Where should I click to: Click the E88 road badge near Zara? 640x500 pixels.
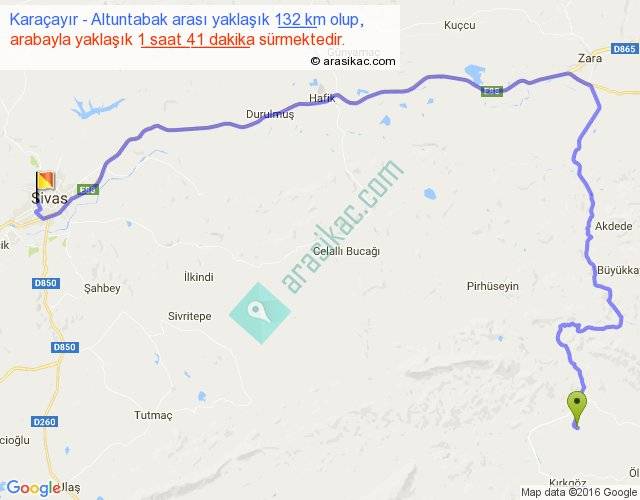click(492, 91)
